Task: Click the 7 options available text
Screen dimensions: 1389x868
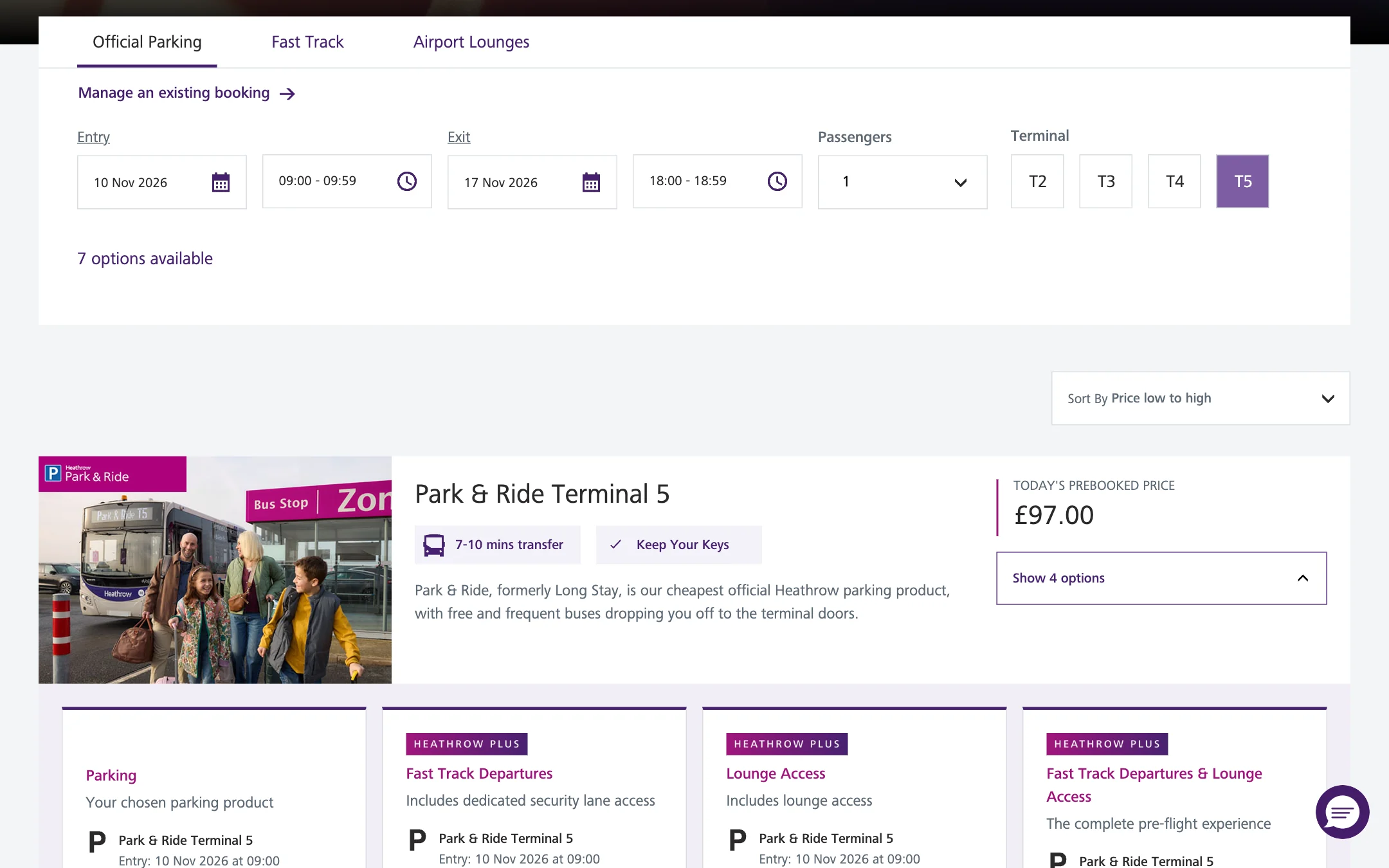Action: pyautogui.click(x=145, y=258)
